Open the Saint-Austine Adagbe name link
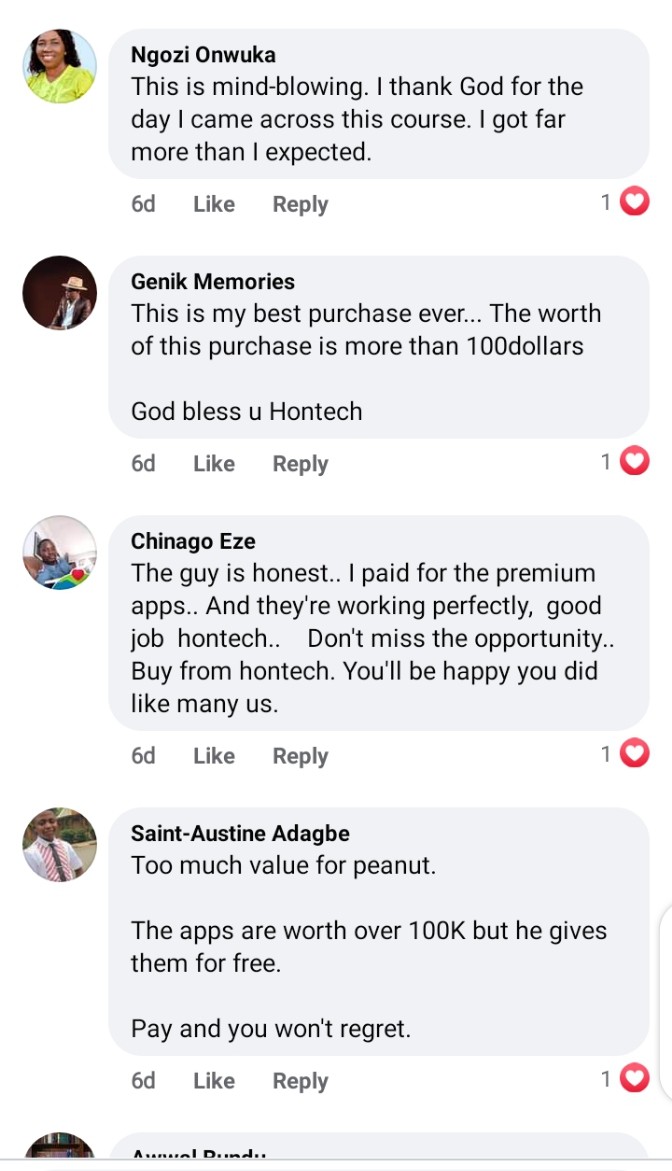672x1171 pixels. pos(240,834)
